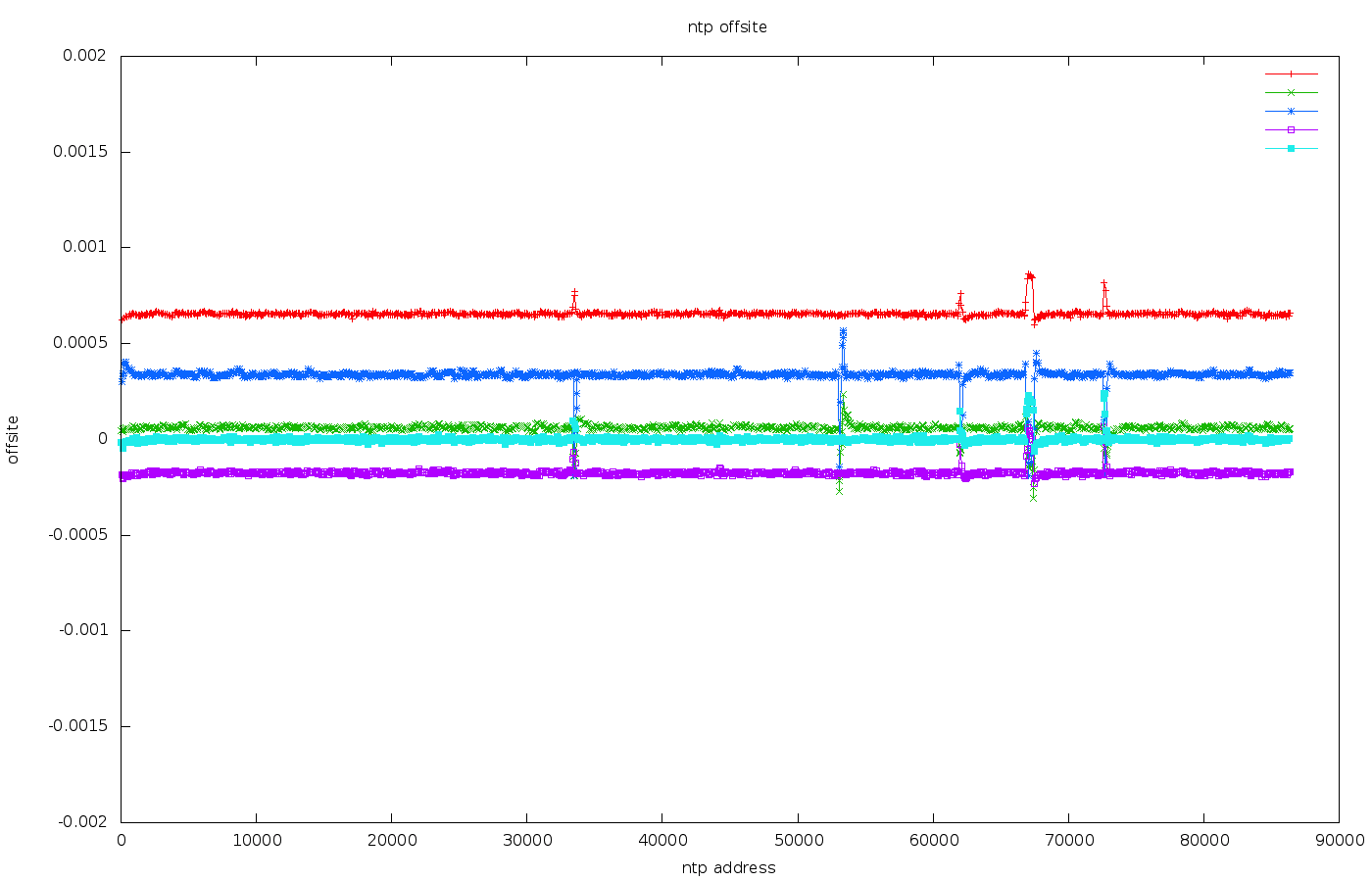Screen dimensions: 1372x882
Task: Click the cyan filled square legend marker
Action: point(1291,148)
